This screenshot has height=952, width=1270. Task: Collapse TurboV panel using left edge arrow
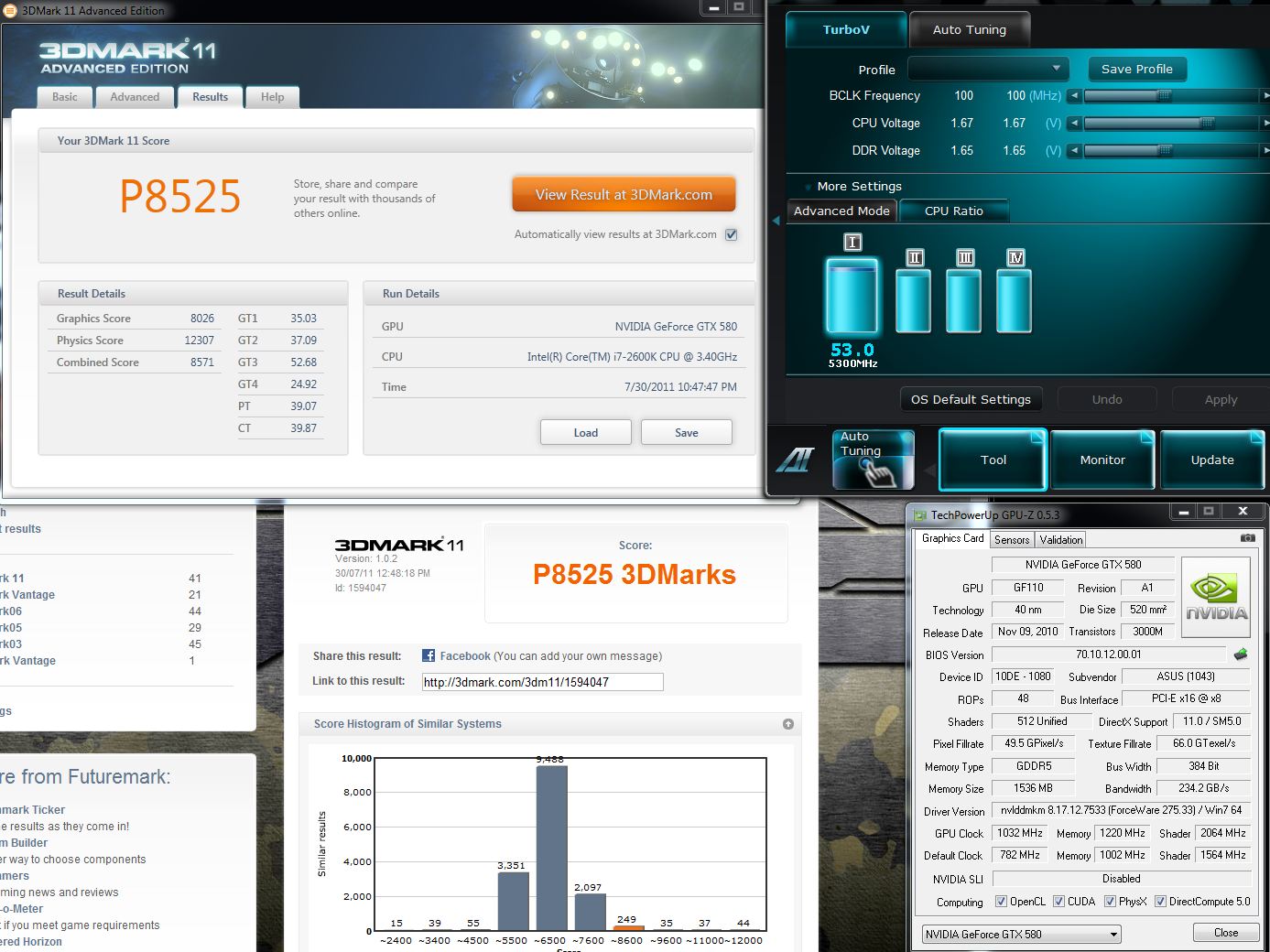tap(776, 221)
